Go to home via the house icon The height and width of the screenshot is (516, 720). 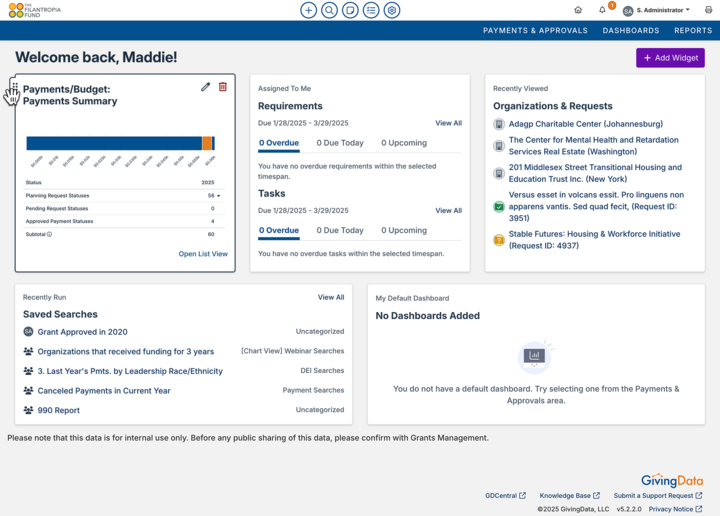[x=578, y=10]
